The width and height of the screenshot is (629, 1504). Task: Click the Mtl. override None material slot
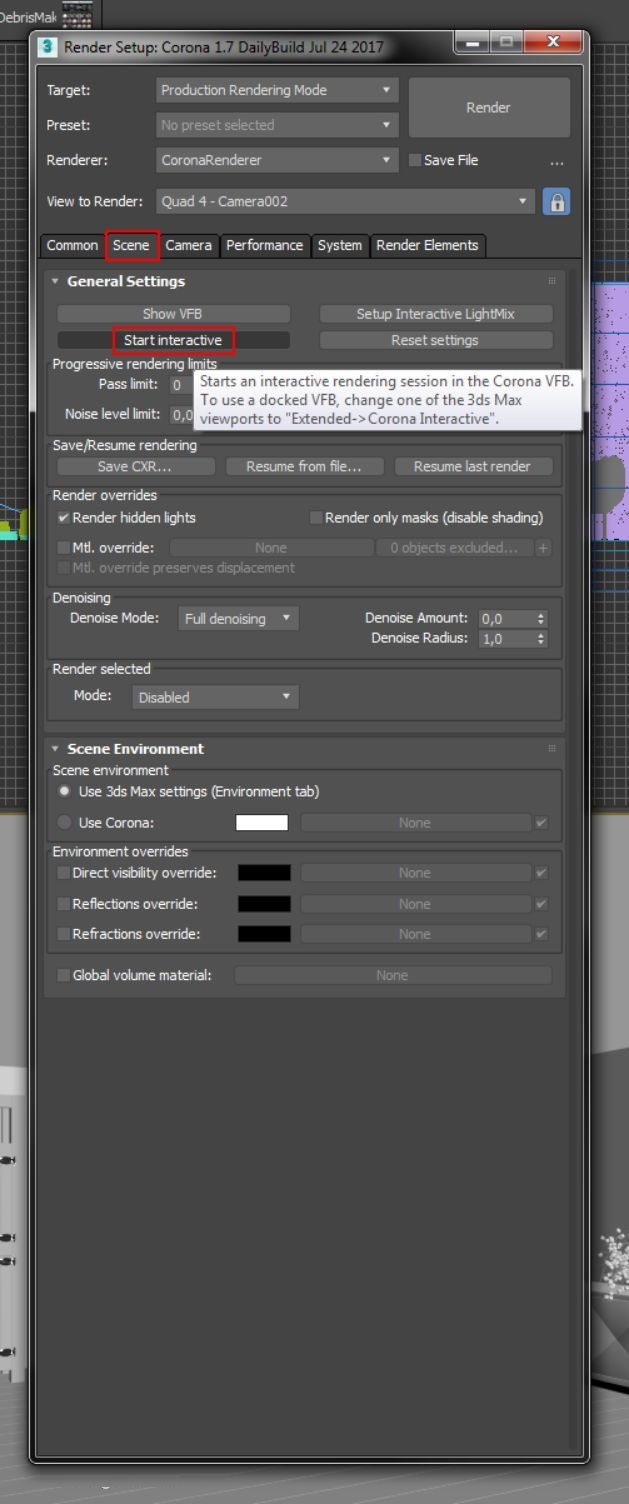[271, 548]
